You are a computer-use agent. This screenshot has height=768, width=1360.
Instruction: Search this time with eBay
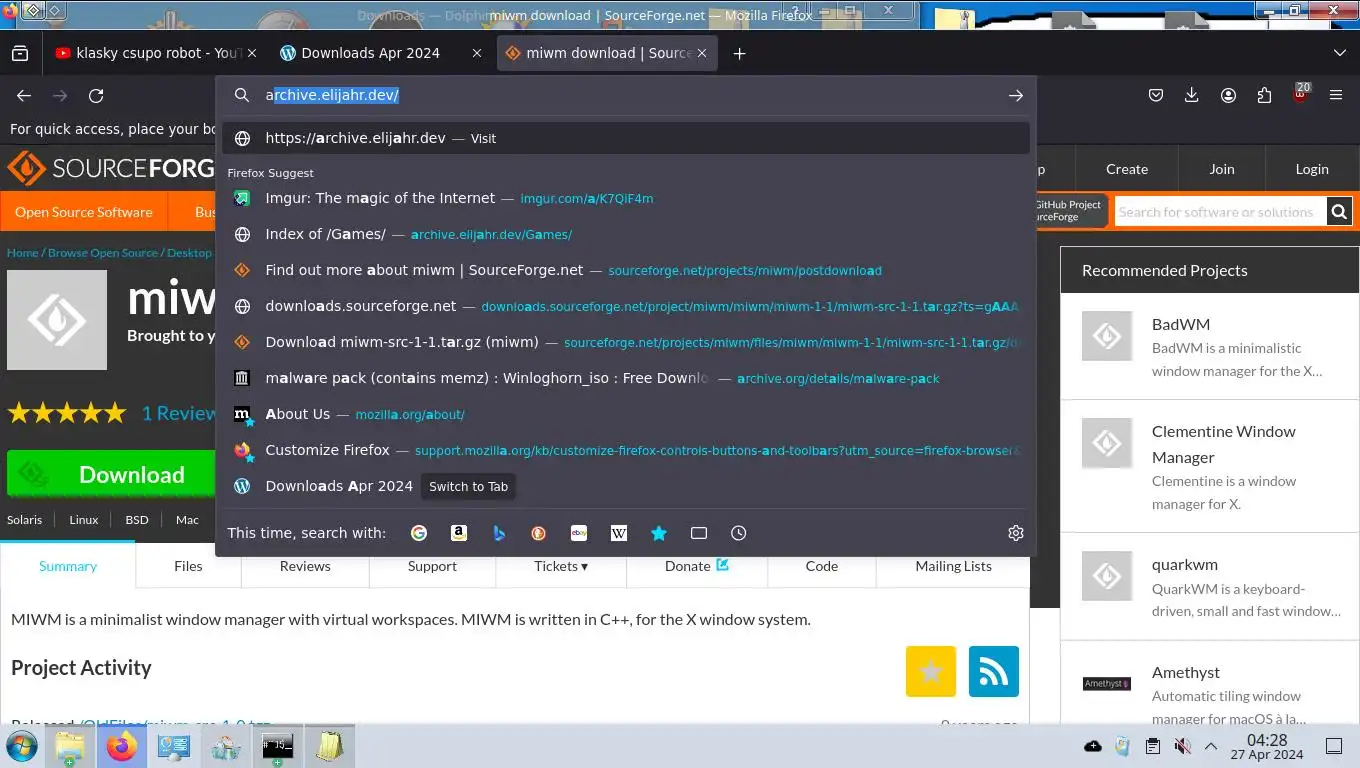[579, 533]
